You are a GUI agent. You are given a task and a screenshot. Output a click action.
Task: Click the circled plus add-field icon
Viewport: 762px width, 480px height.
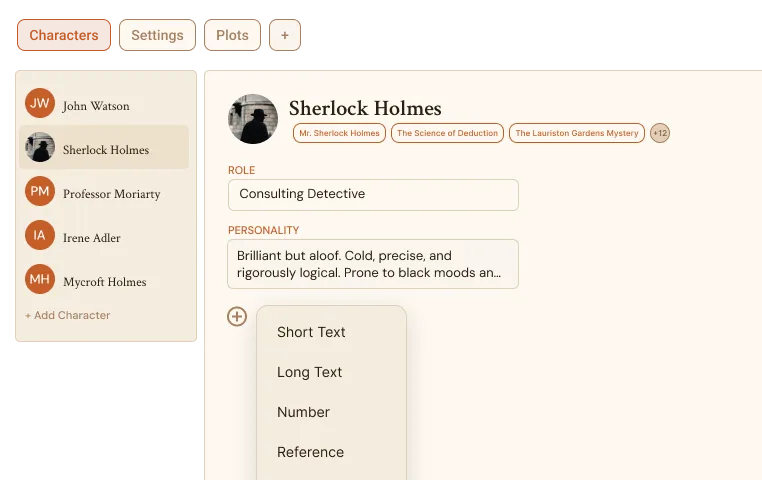coord(237,317)
